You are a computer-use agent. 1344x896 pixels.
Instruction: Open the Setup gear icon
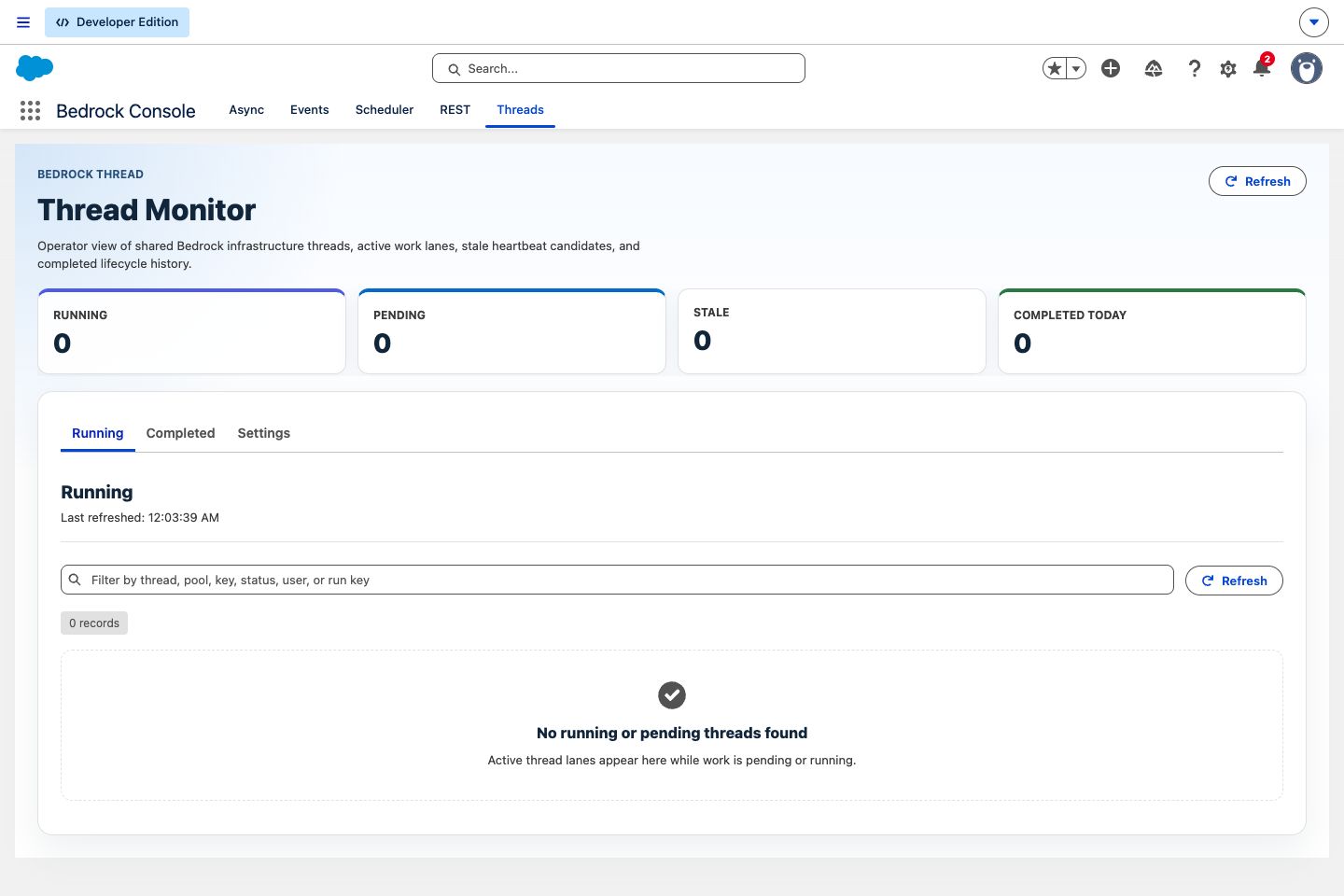(x=1228, y=68)
